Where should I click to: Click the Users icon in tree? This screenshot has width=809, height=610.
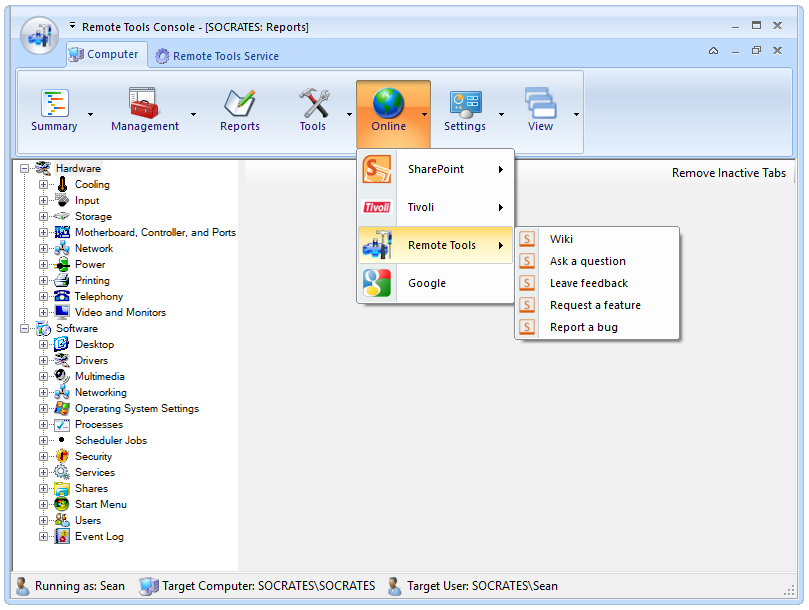click(62, 520)
